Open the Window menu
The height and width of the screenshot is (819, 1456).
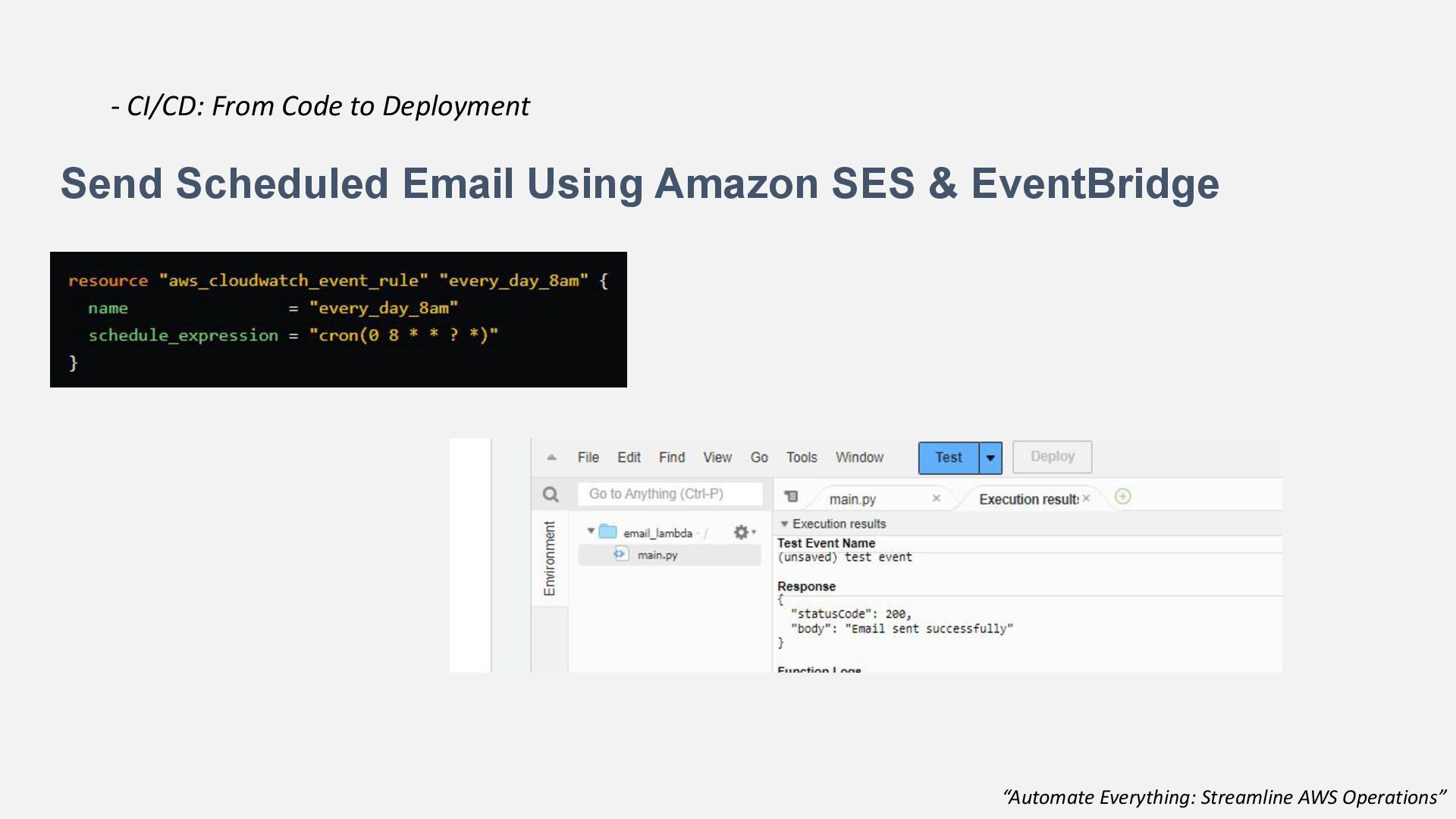[x=859, y=457]
